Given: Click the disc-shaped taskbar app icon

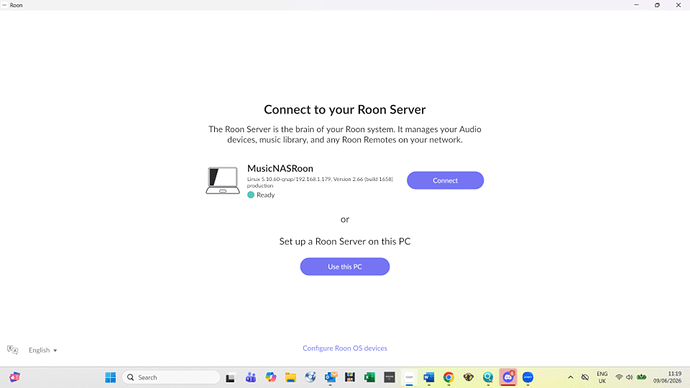Looking at the screenshot, I should click(x=310, y=377).
